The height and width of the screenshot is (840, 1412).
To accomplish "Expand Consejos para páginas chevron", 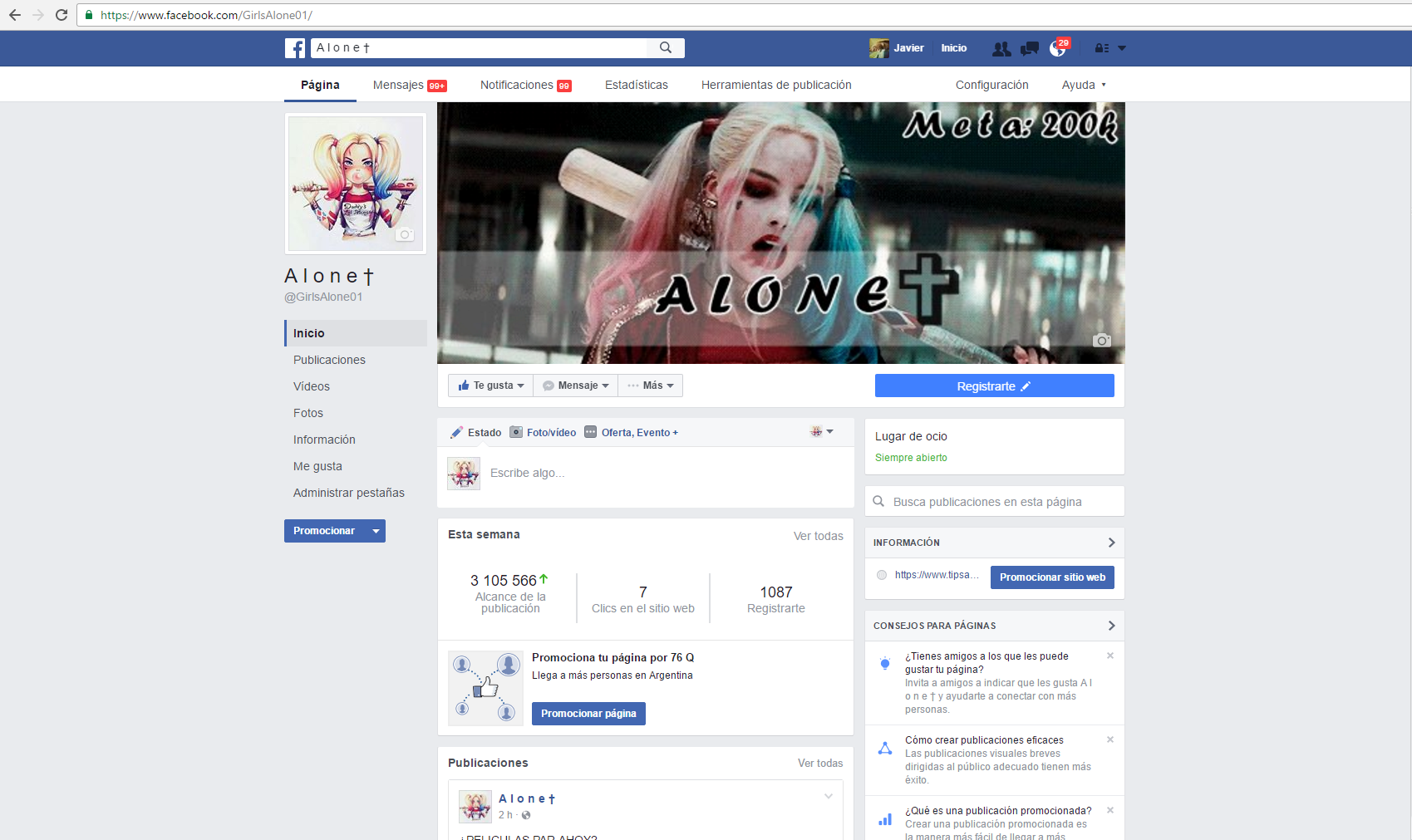I will coord(1111,626).
